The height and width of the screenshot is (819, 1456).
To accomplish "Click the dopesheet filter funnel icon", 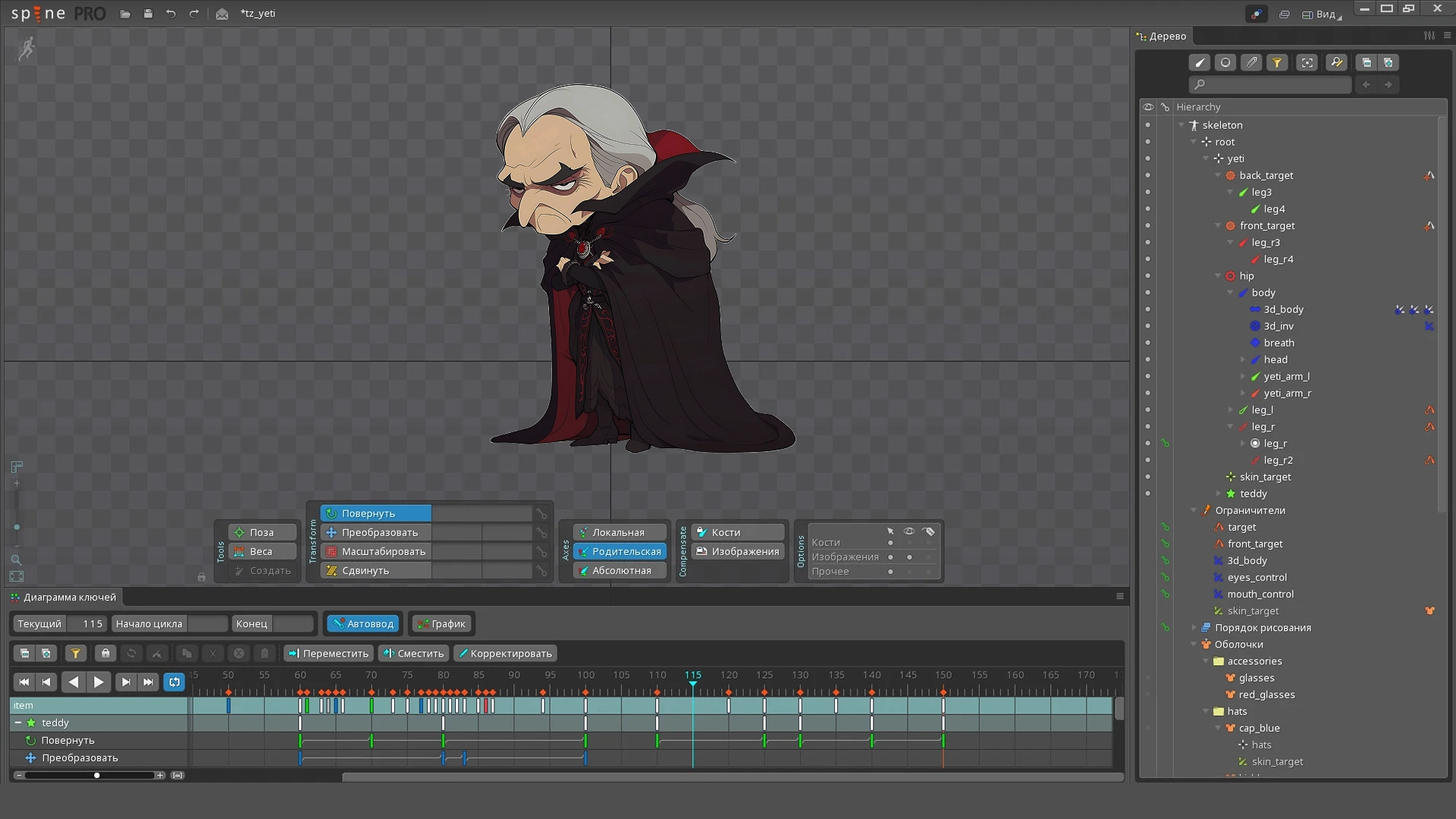I will pyautogui.click(x=75, y=653).
